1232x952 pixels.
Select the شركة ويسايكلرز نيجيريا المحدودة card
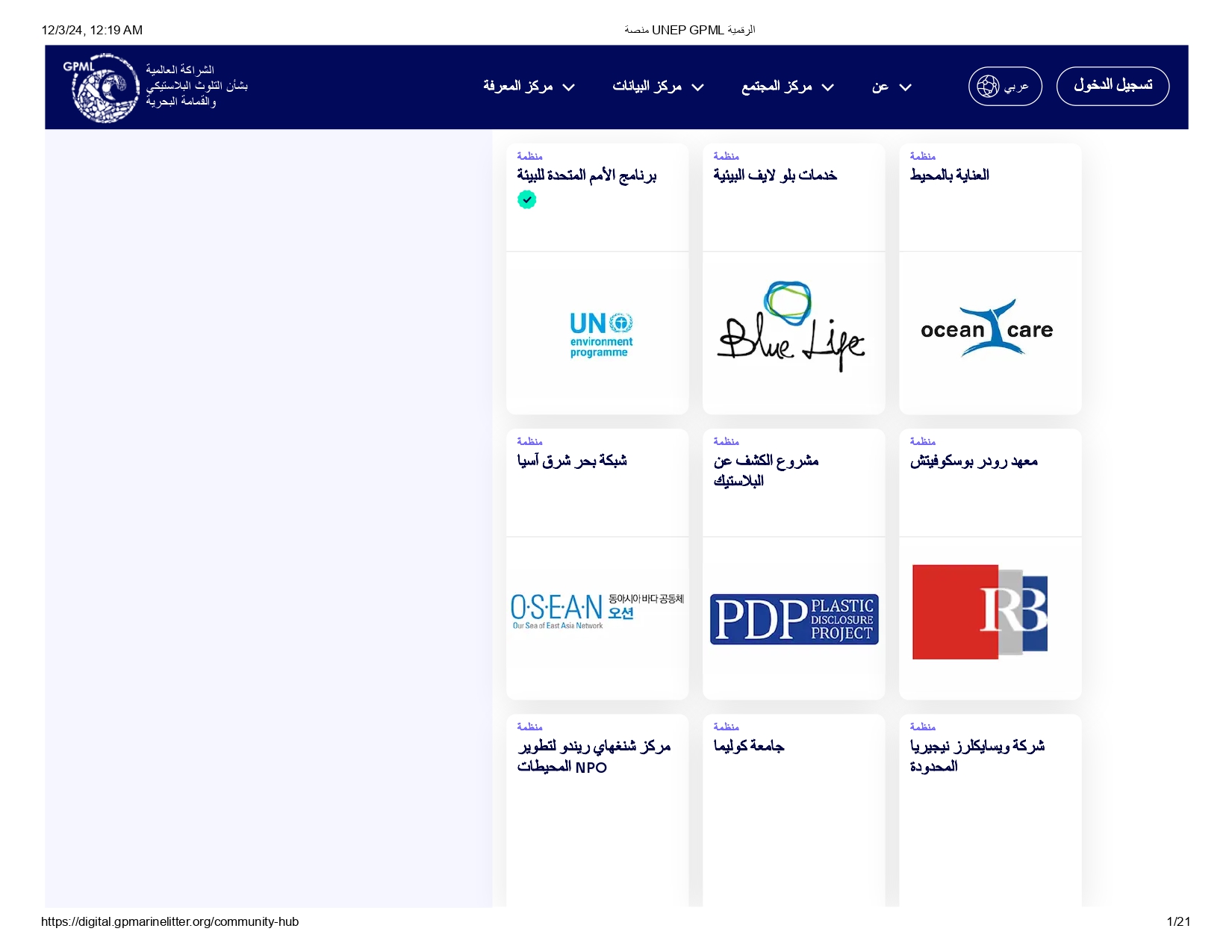tap(977, 756)
